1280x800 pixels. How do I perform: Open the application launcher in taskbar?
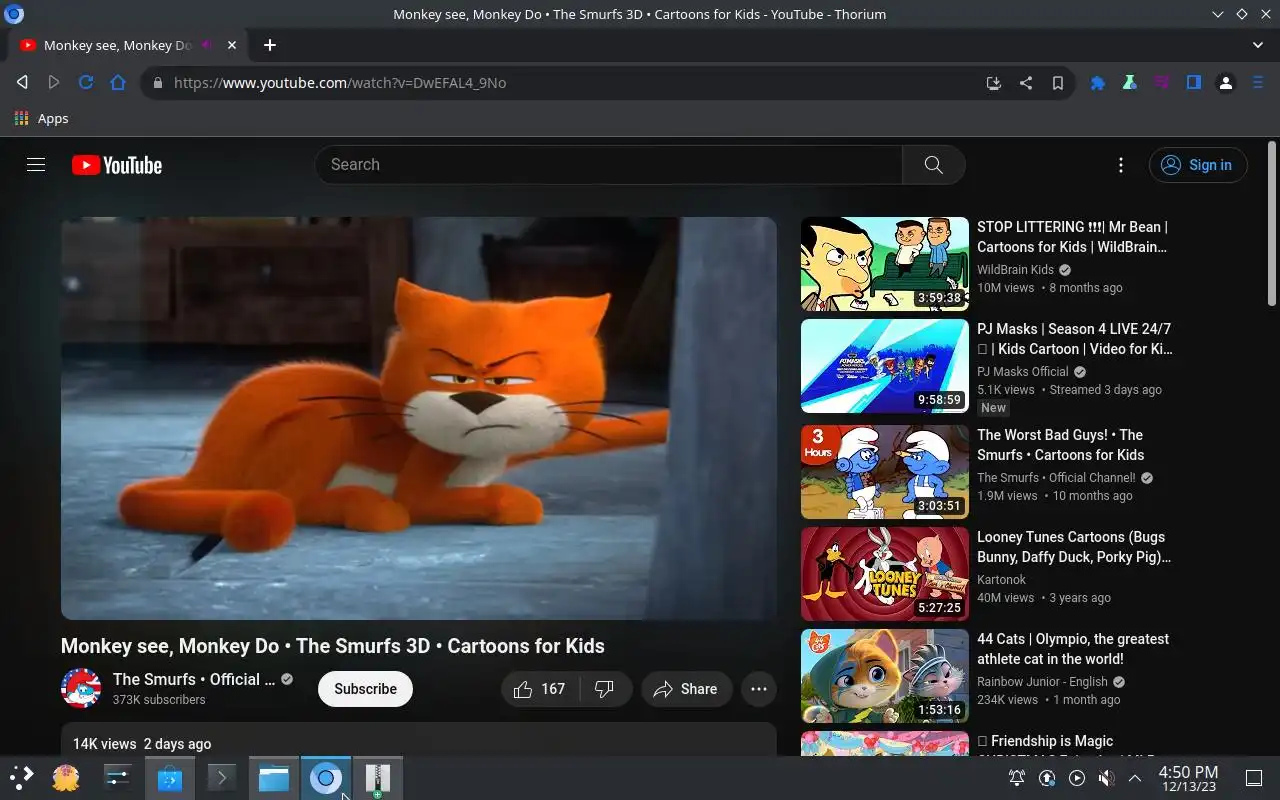coord(22,778)
